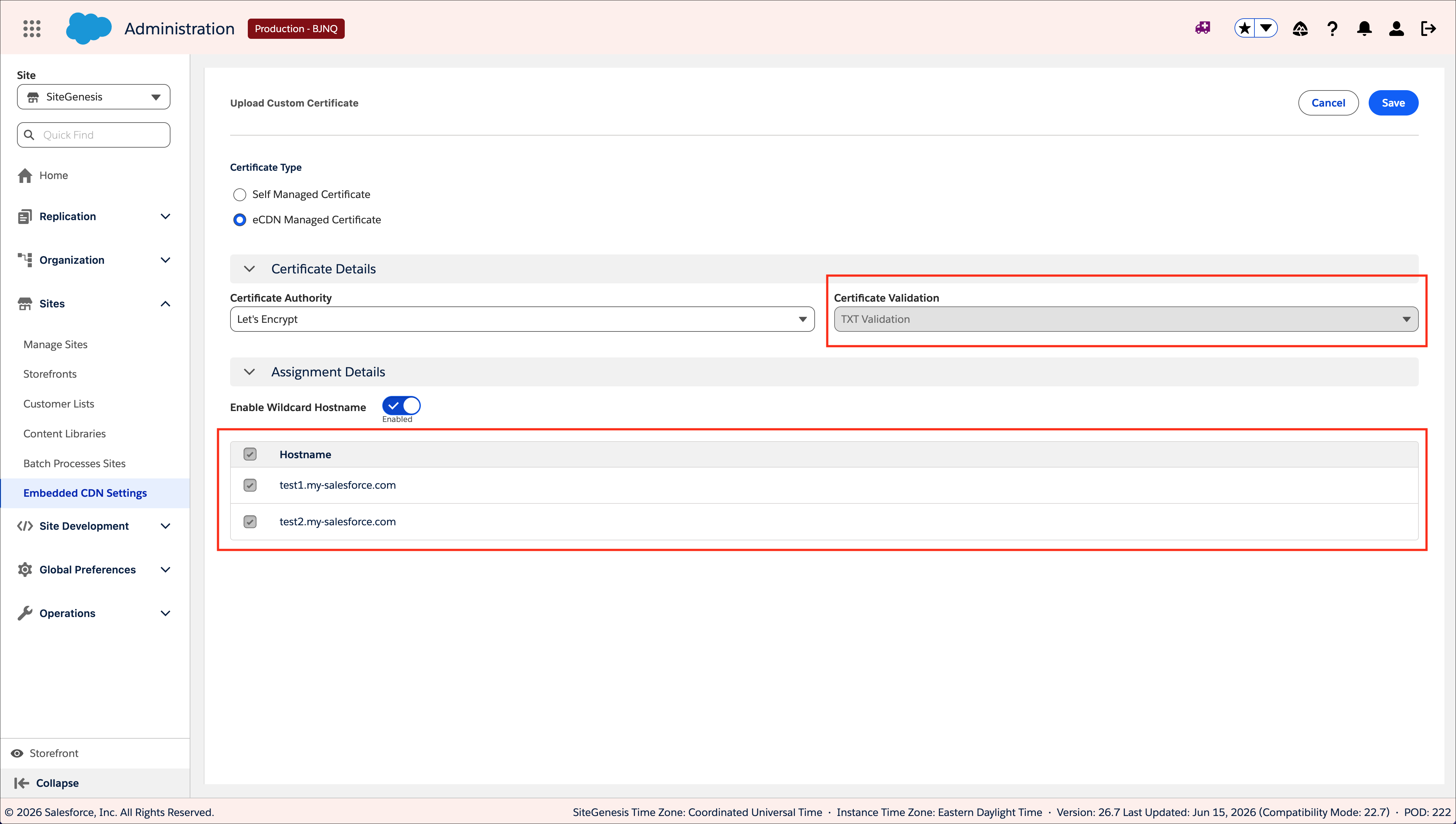The height and width of the screenshot is (824, 1456).
Task: Click the Collapse label in sidebar
Action: (57, 783)
